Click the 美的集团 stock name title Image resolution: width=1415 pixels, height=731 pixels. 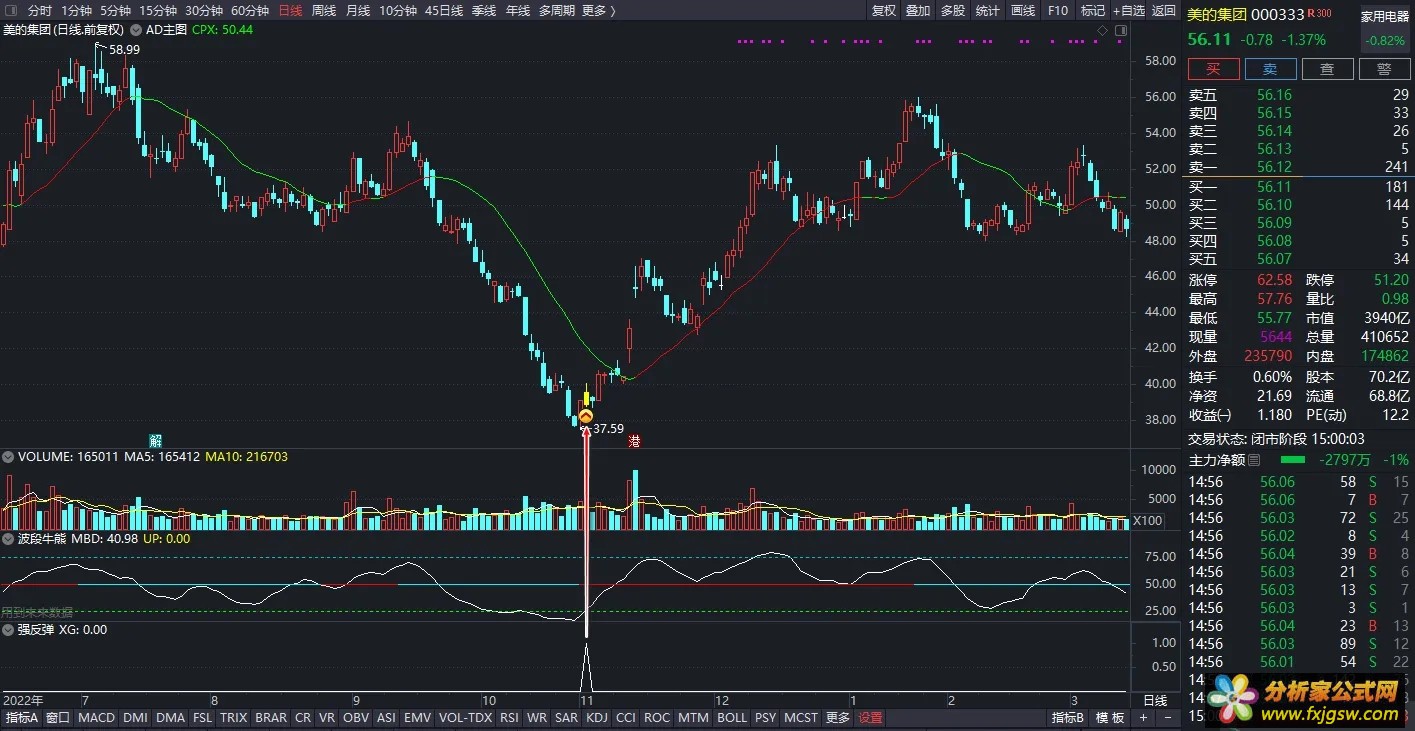pyautogui.click(x=1216, y=14)
